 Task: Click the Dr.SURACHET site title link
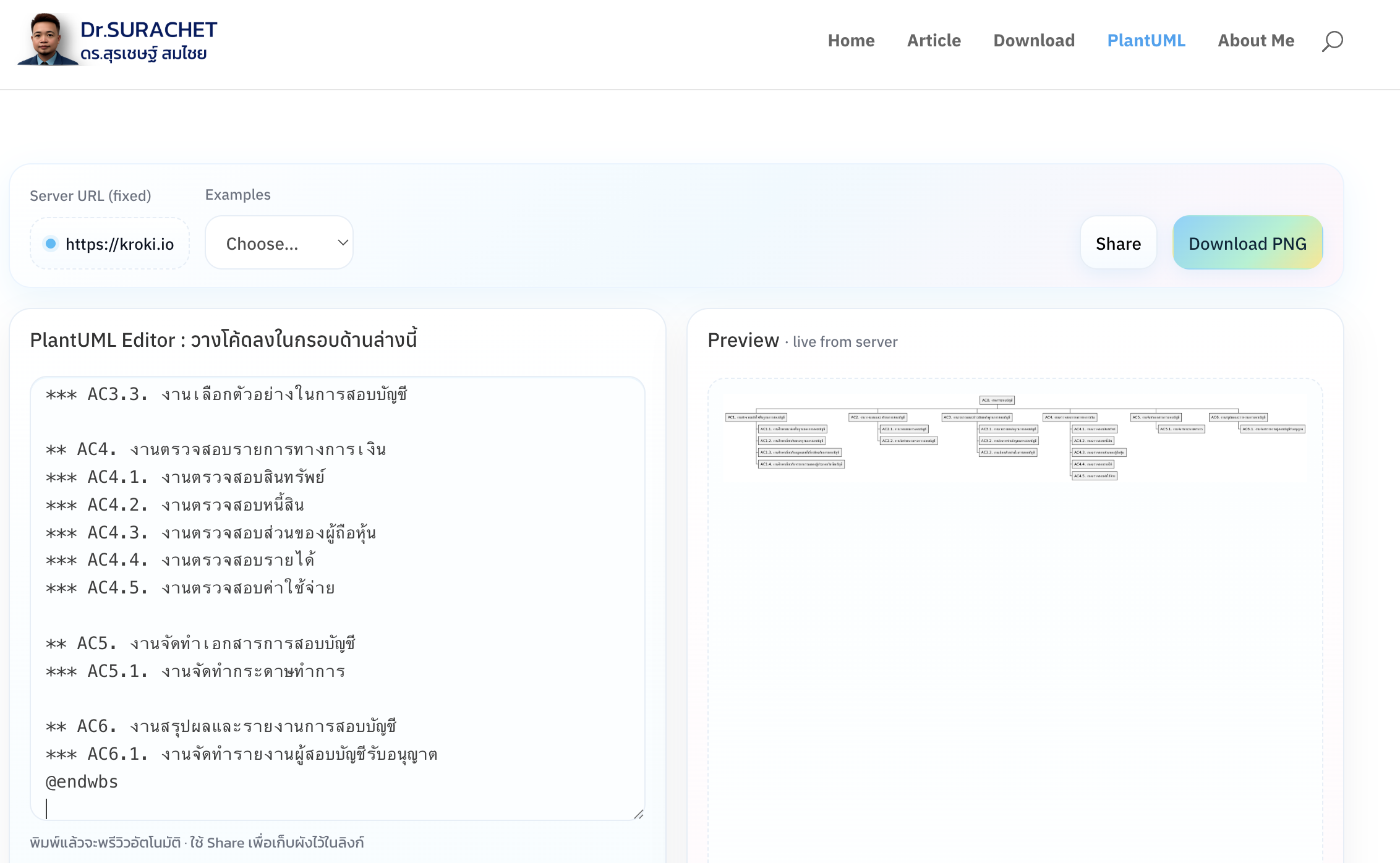(148, 30)
